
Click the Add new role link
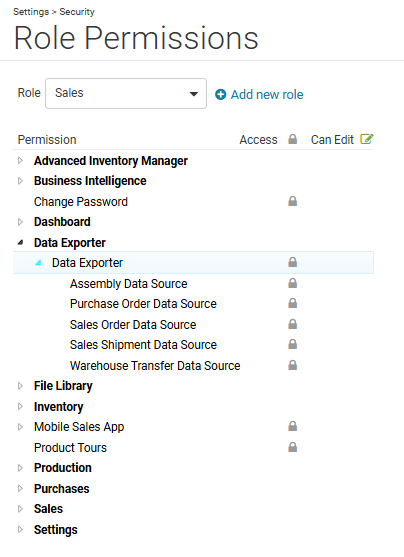[267, 94]
